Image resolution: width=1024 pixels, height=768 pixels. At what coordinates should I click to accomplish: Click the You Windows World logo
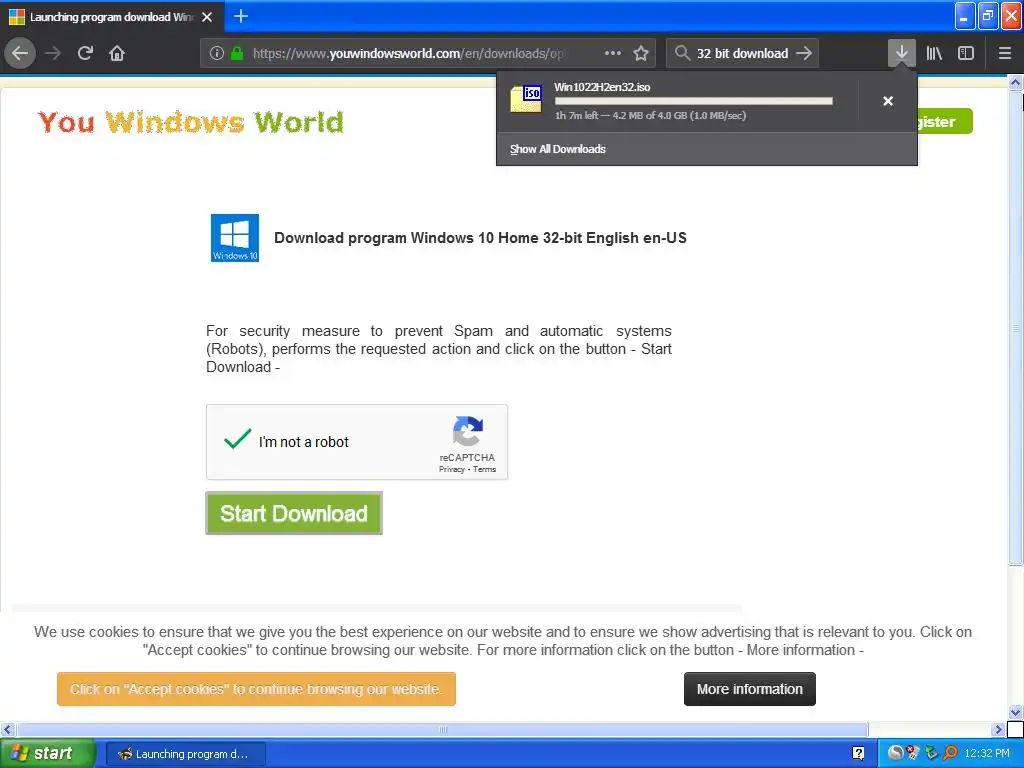coord(191,122)
